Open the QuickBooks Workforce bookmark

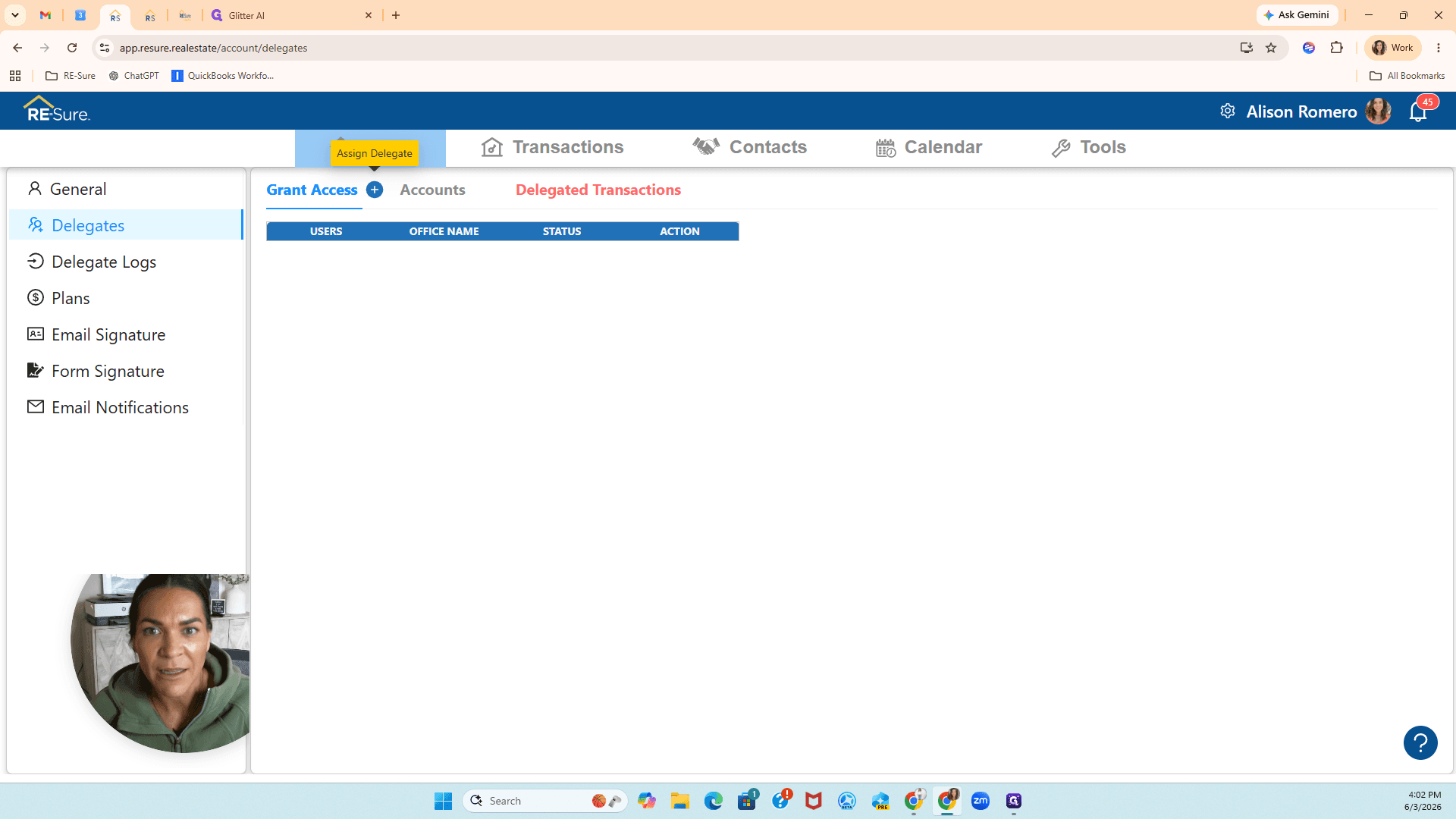pyautogui.click(x=223, y=76)
